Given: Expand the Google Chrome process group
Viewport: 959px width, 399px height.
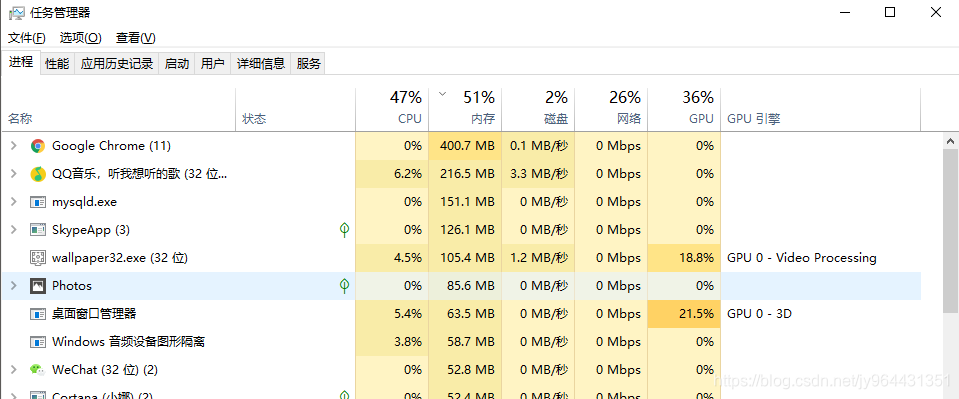Looking at the screenshot, I should tap(13, 146).
